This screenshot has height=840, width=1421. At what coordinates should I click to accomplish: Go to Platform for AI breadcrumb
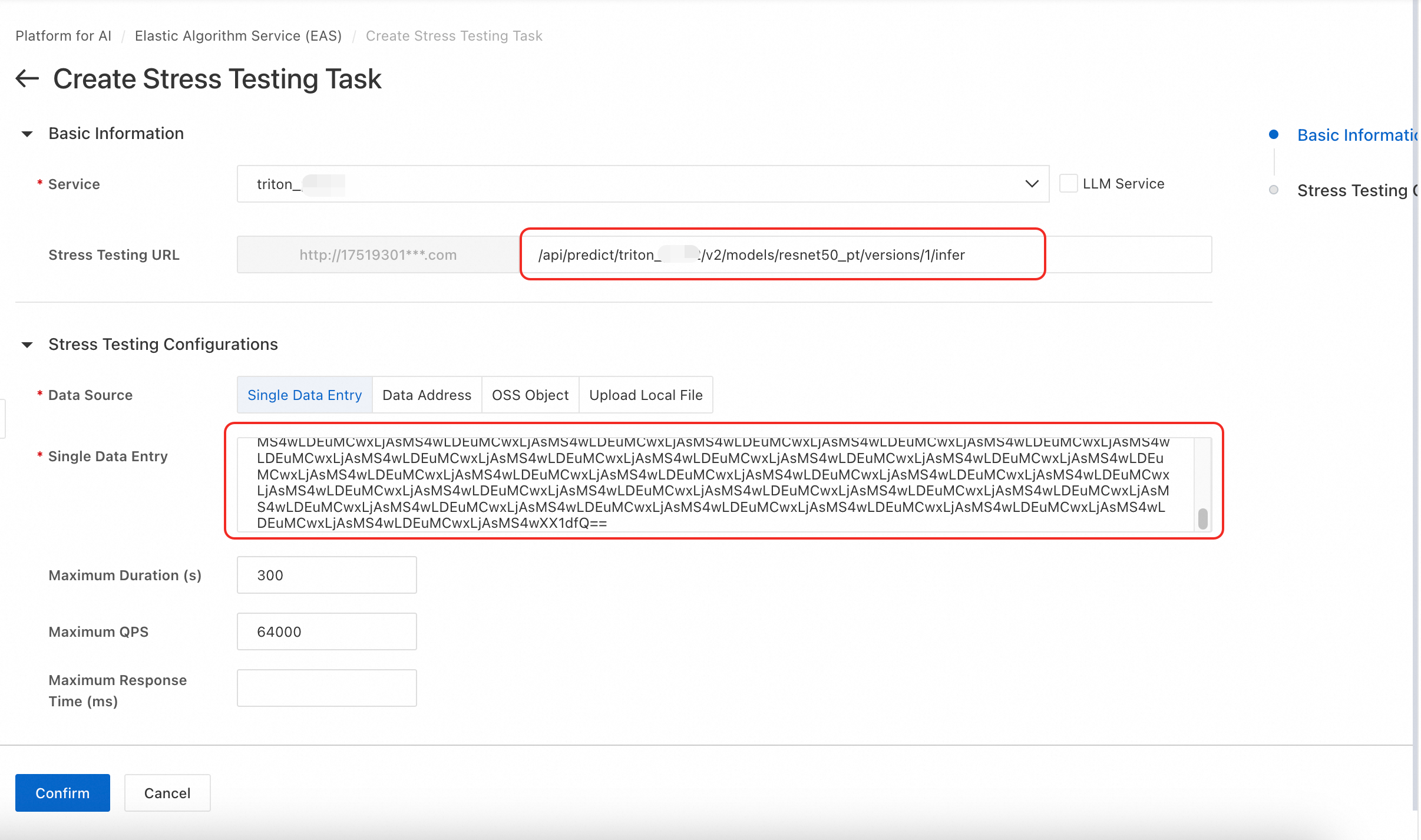click(63, 36)
